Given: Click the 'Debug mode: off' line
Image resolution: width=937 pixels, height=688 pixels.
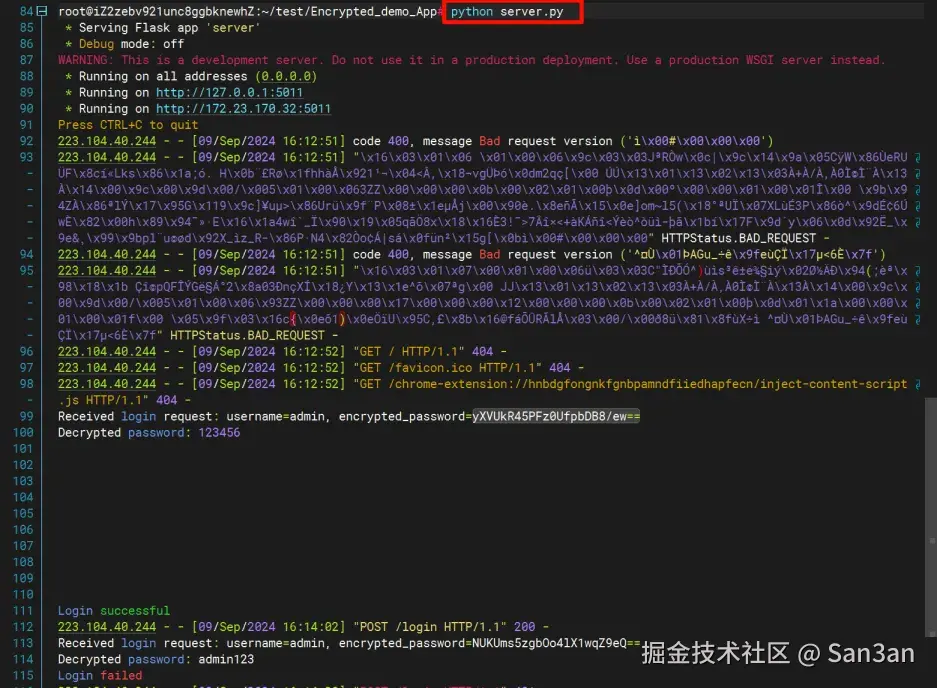Looking at the screenshot, I should (x=124, y=44).
